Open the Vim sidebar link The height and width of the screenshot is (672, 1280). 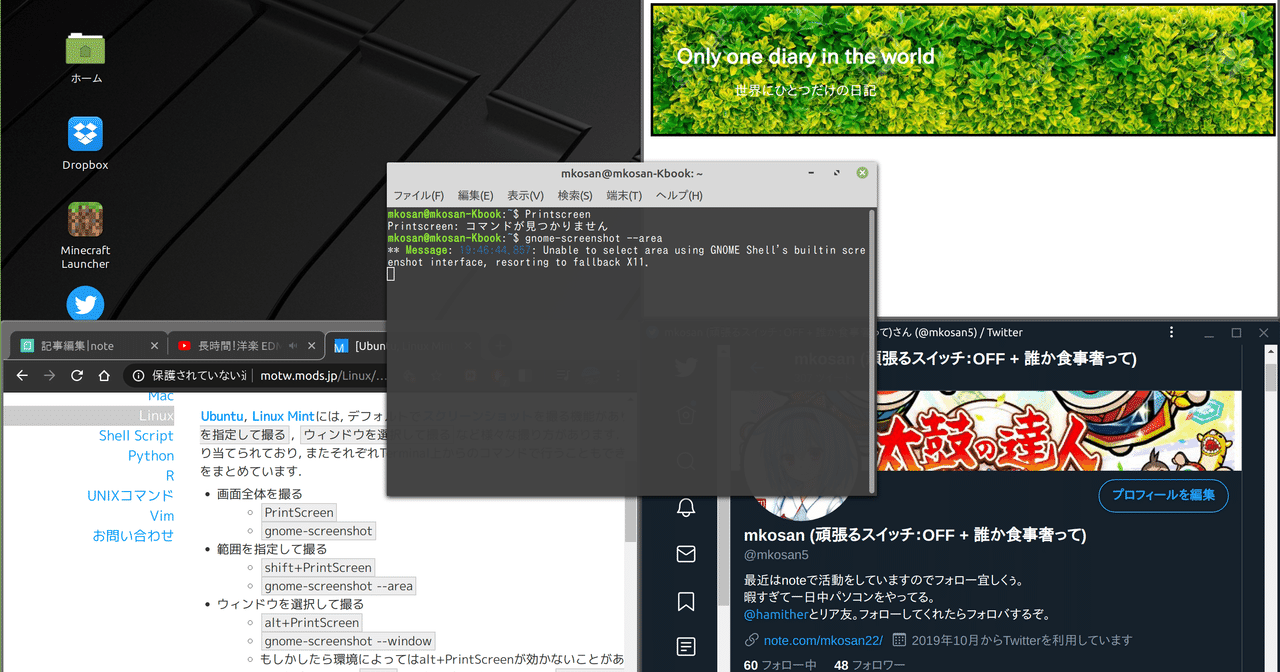pos(162,516)
